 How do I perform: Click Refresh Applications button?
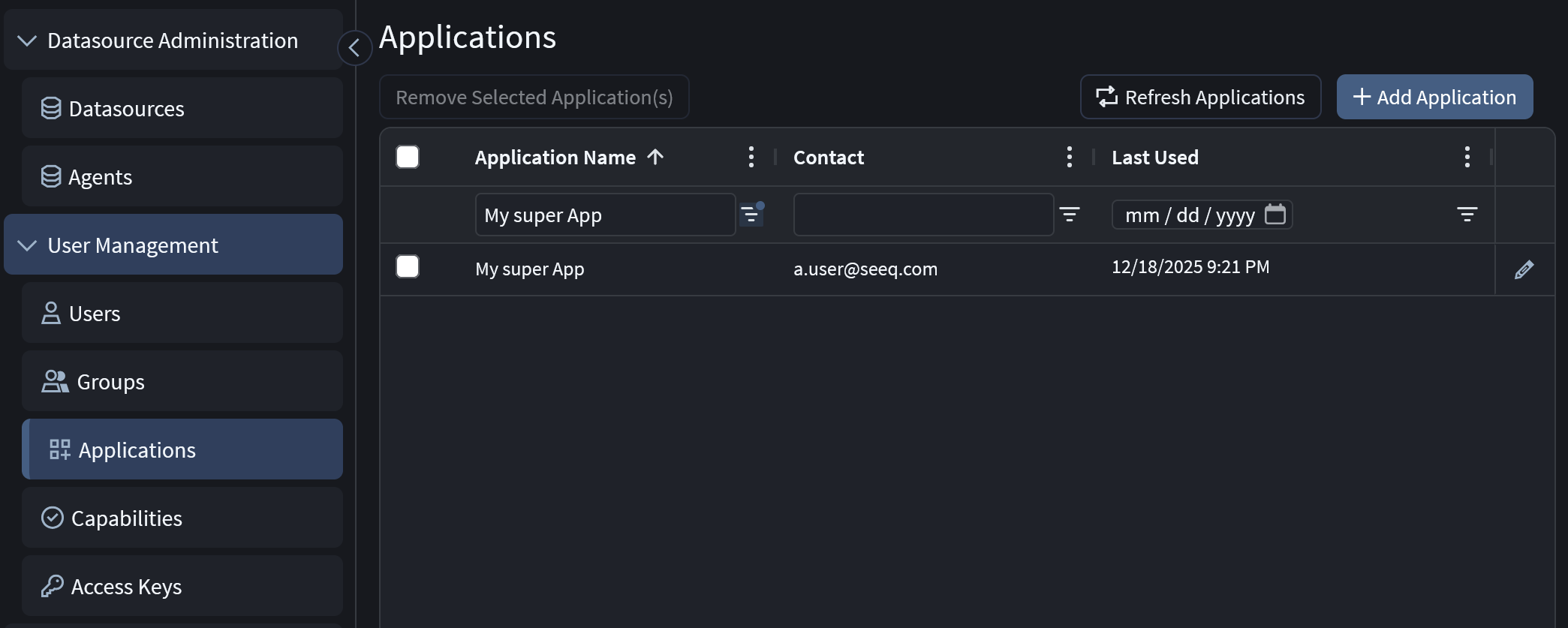click(x=1199, y=98)
